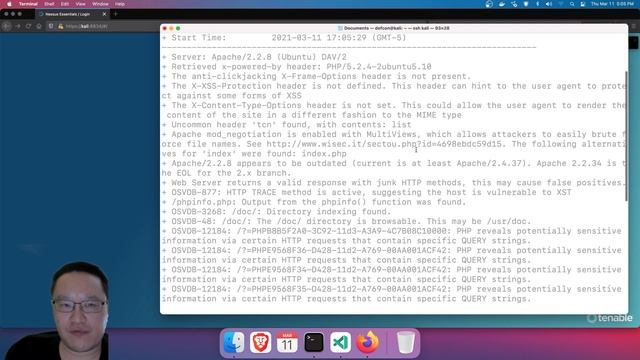Click the PHPE9568F36-D428-11d2 query string line
The width and height of the screenshot is (640, 360).
(391, 255)
